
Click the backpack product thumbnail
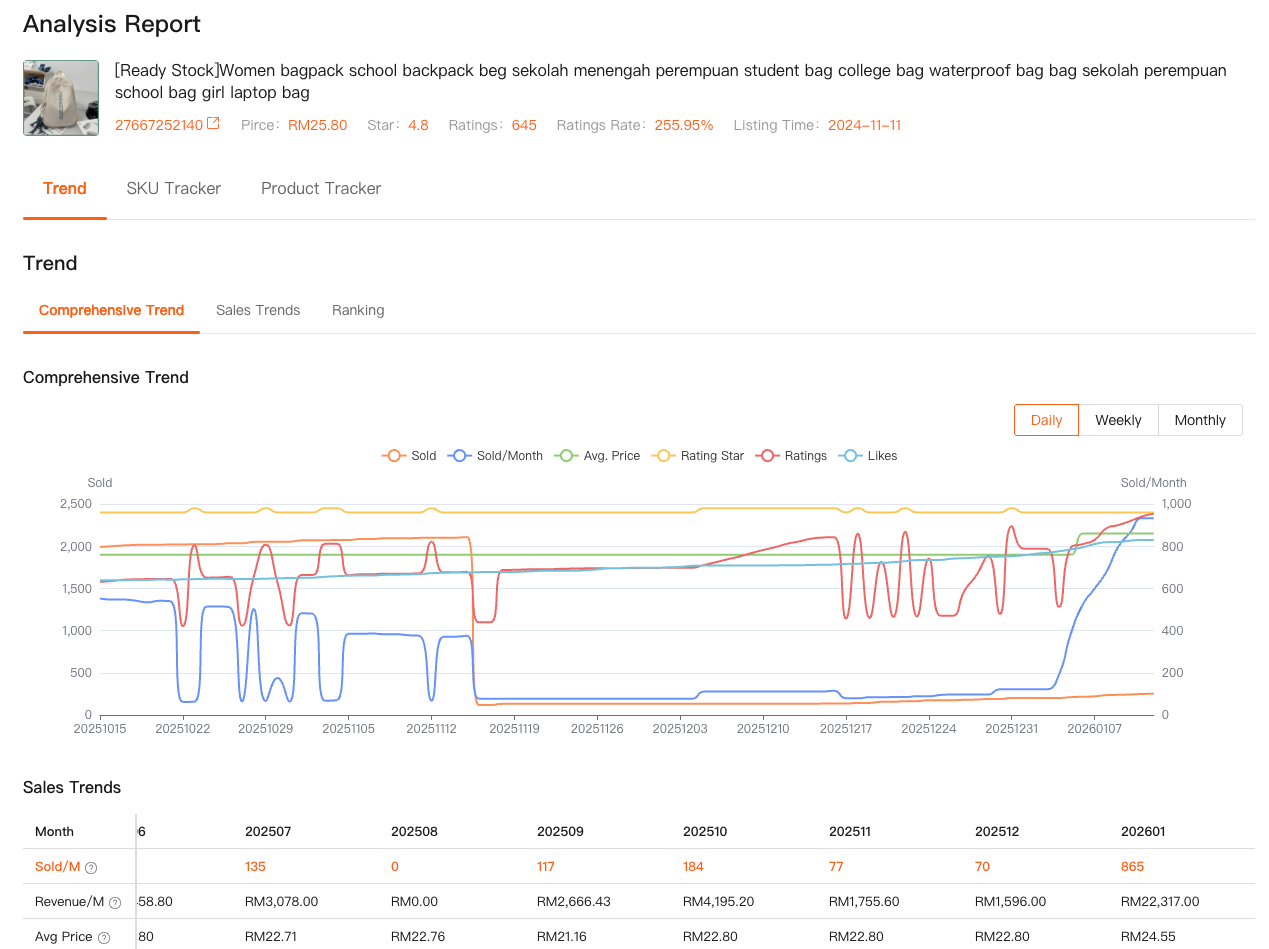(x=61, y=98)
